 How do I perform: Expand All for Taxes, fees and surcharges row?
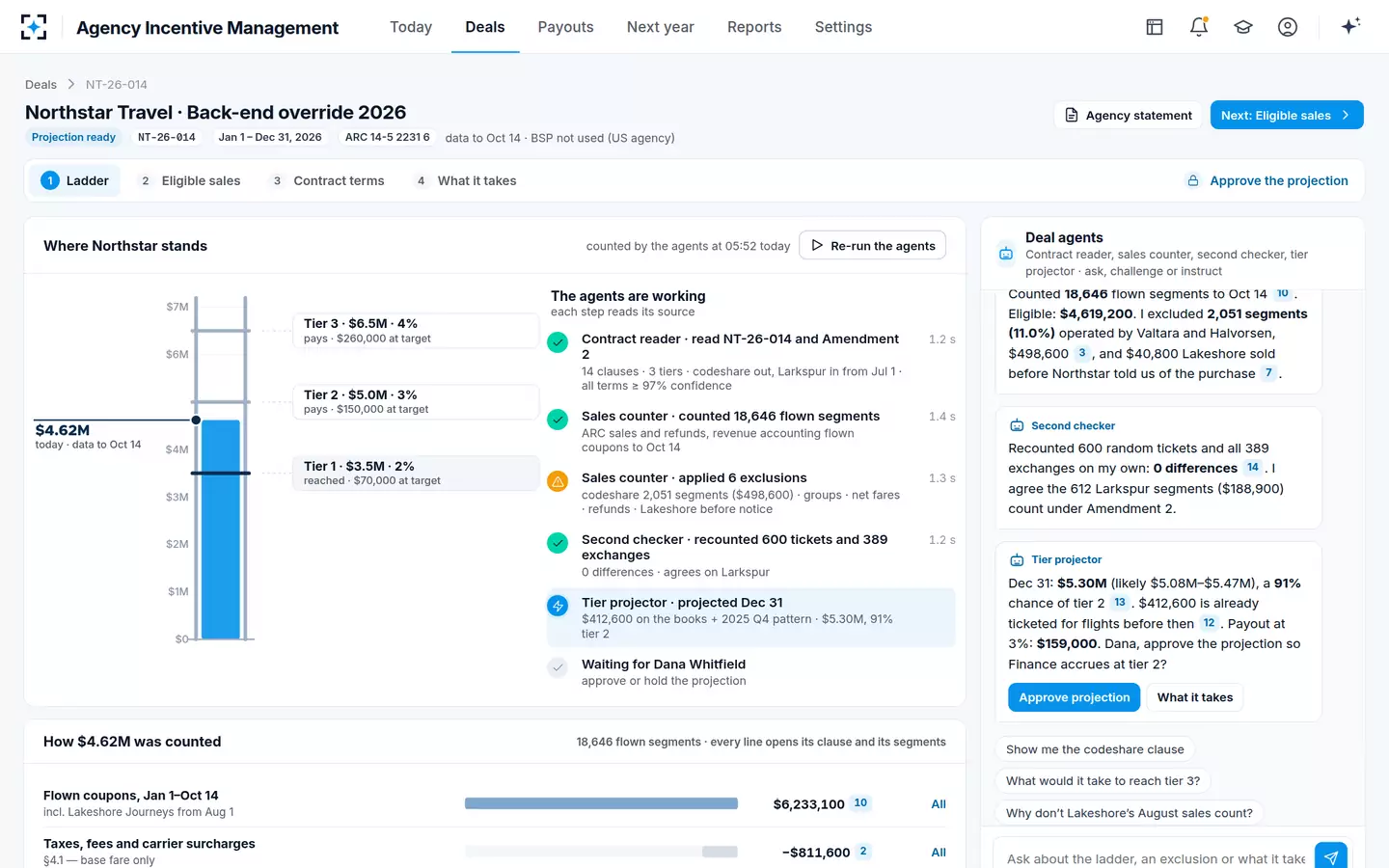tap(939, 852)
